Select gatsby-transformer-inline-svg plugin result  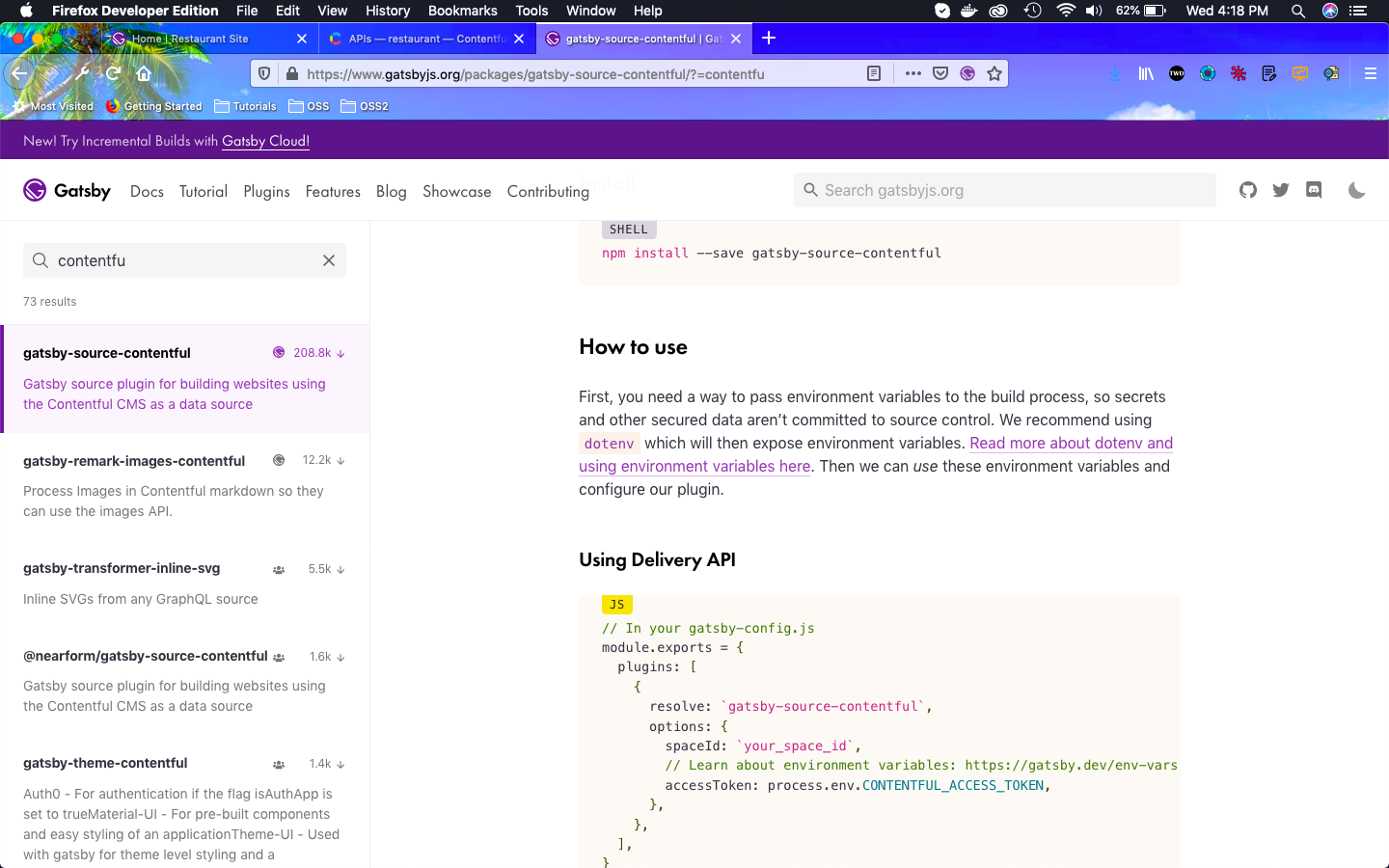(x=185, y=583)
